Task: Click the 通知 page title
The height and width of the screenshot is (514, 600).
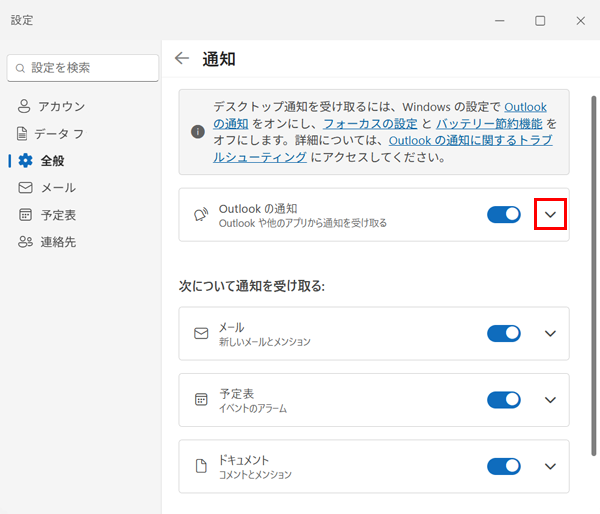Action: [x=218, y=59]
